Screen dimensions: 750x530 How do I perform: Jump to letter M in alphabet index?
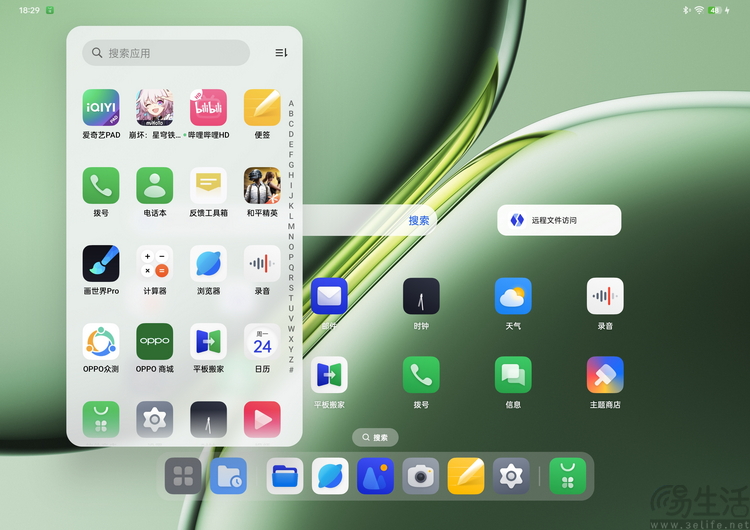coord(291,226)
